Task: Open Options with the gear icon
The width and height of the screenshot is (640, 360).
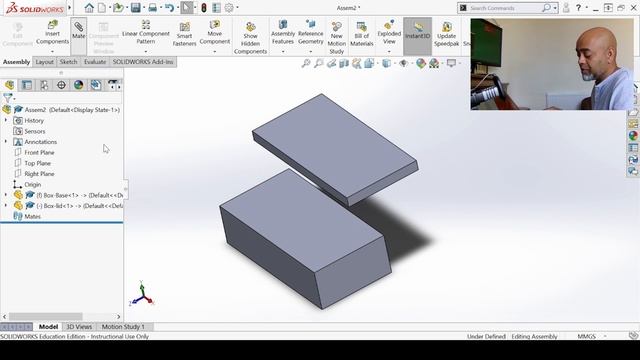Action: pyautogui.click(x=229, y=8)
